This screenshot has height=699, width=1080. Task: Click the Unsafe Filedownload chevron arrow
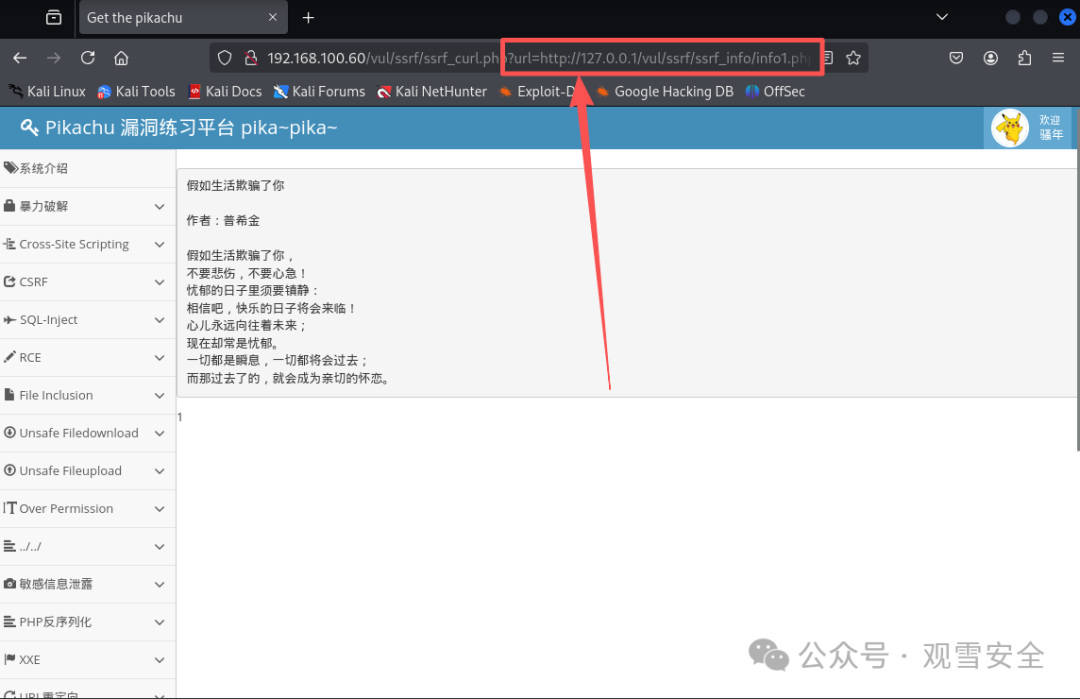point(160,433)
